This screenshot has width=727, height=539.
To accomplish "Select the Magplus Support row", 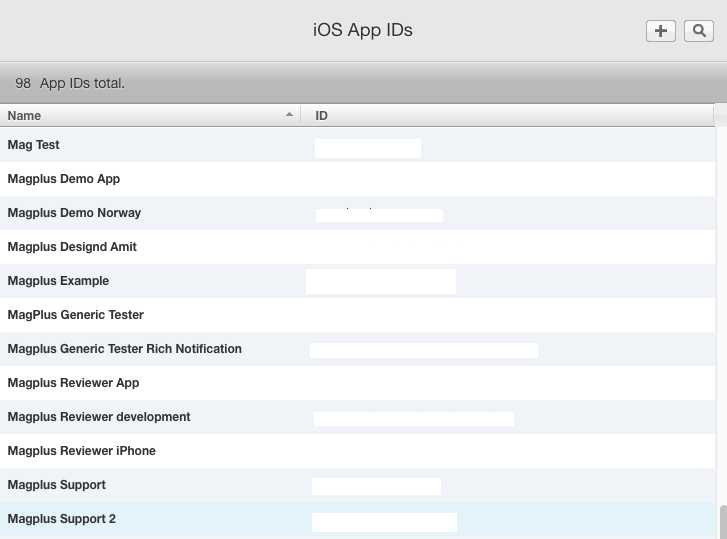I will [357, 485].
